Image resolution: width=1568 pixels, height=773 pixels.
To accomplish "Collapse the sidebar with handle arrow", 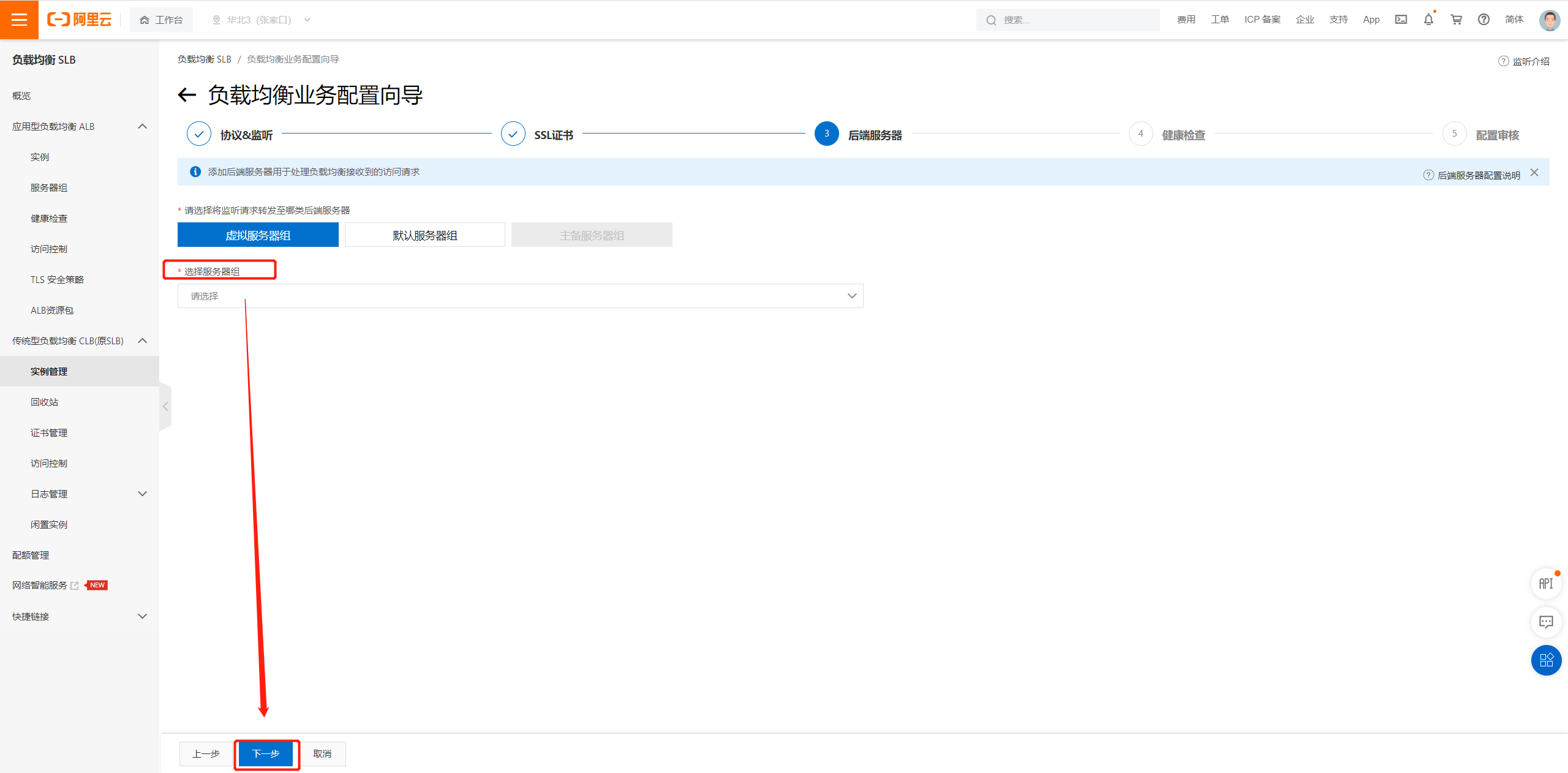I will pyautogui.click(x=165, y=406).
